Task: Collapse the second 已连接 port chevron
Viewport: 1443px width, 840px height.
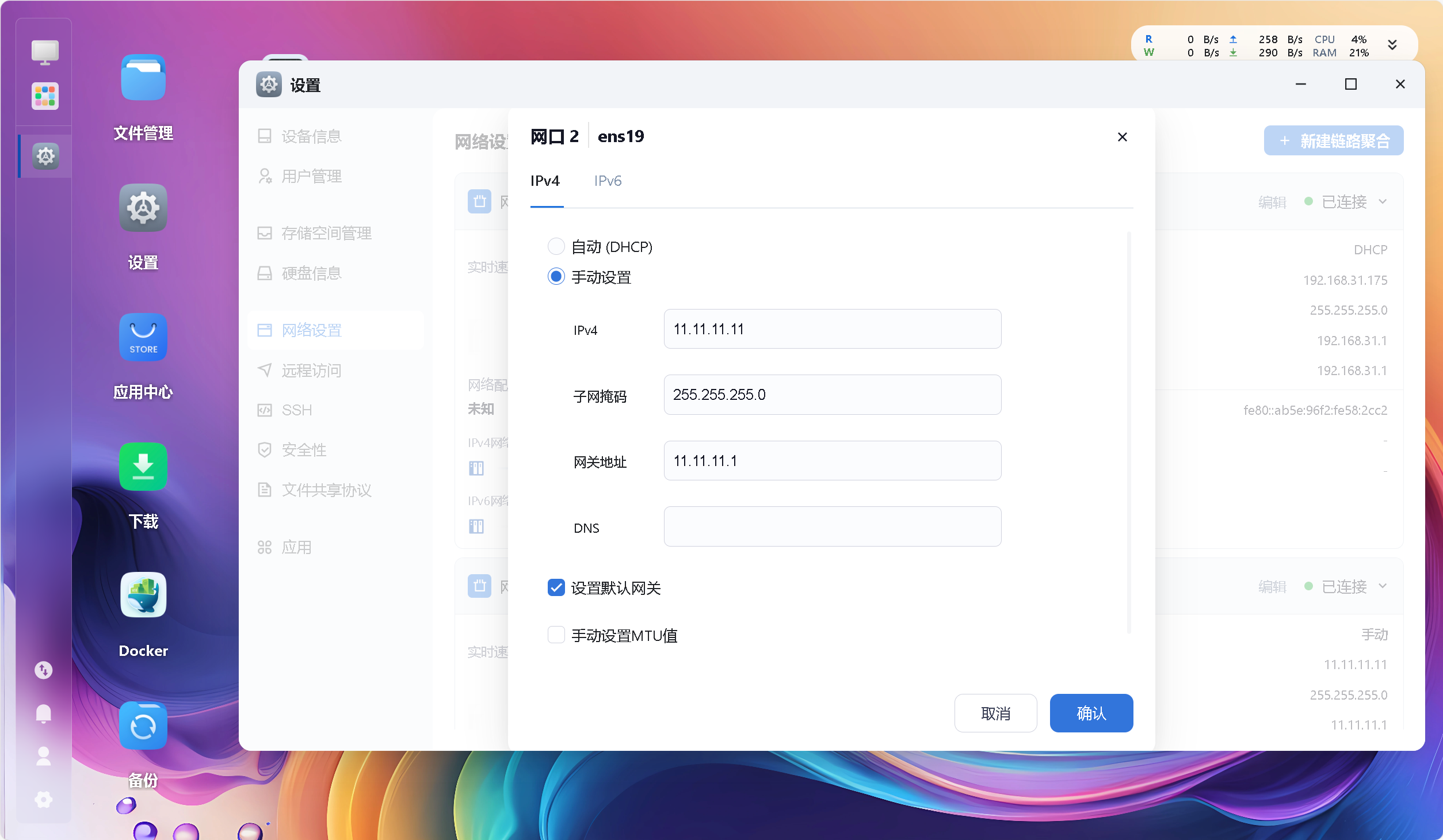Action: coord(1383,586)
